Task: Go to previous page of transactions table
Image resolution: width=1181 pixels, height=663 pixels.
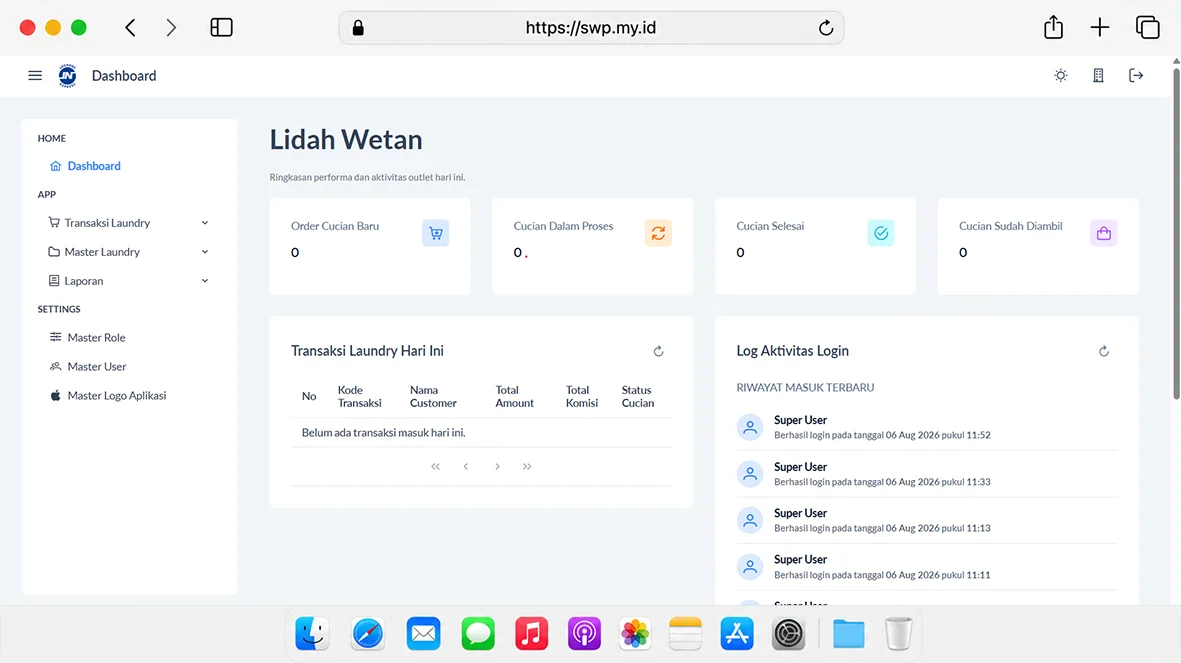Action: point(465,466)
